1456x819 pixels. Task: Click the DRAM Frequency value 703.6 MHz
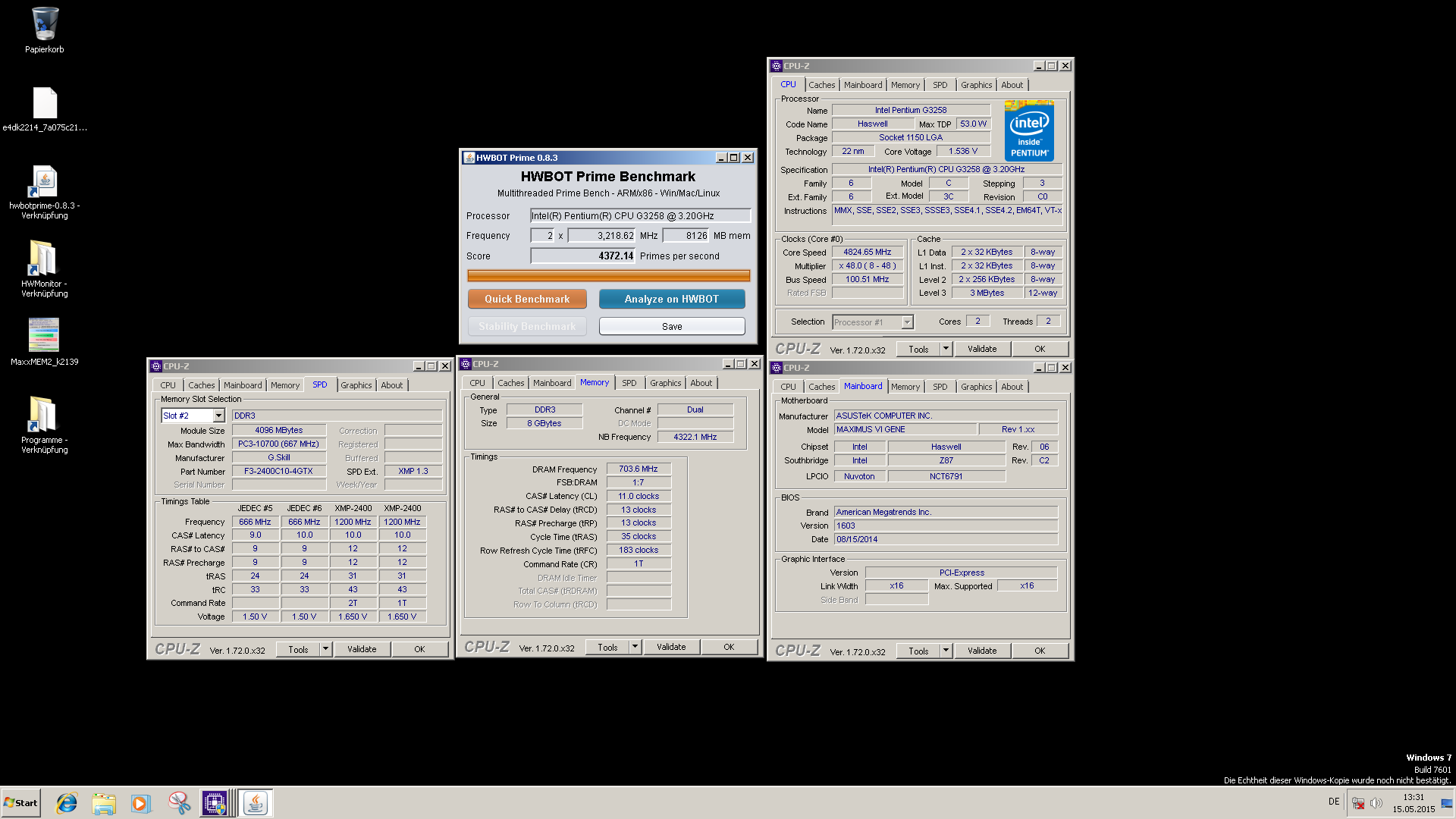pos(639,469)
